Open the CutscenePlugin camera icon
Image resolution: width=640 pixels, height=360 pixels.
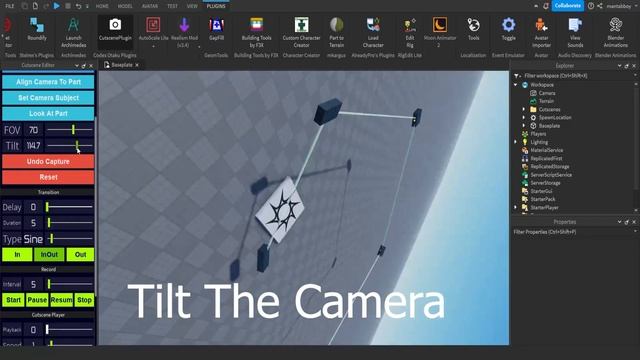click(115, 29)
